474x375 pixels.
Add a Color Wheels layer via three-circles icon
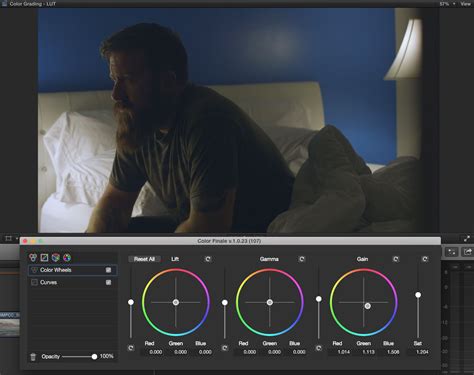coord(33,257)
